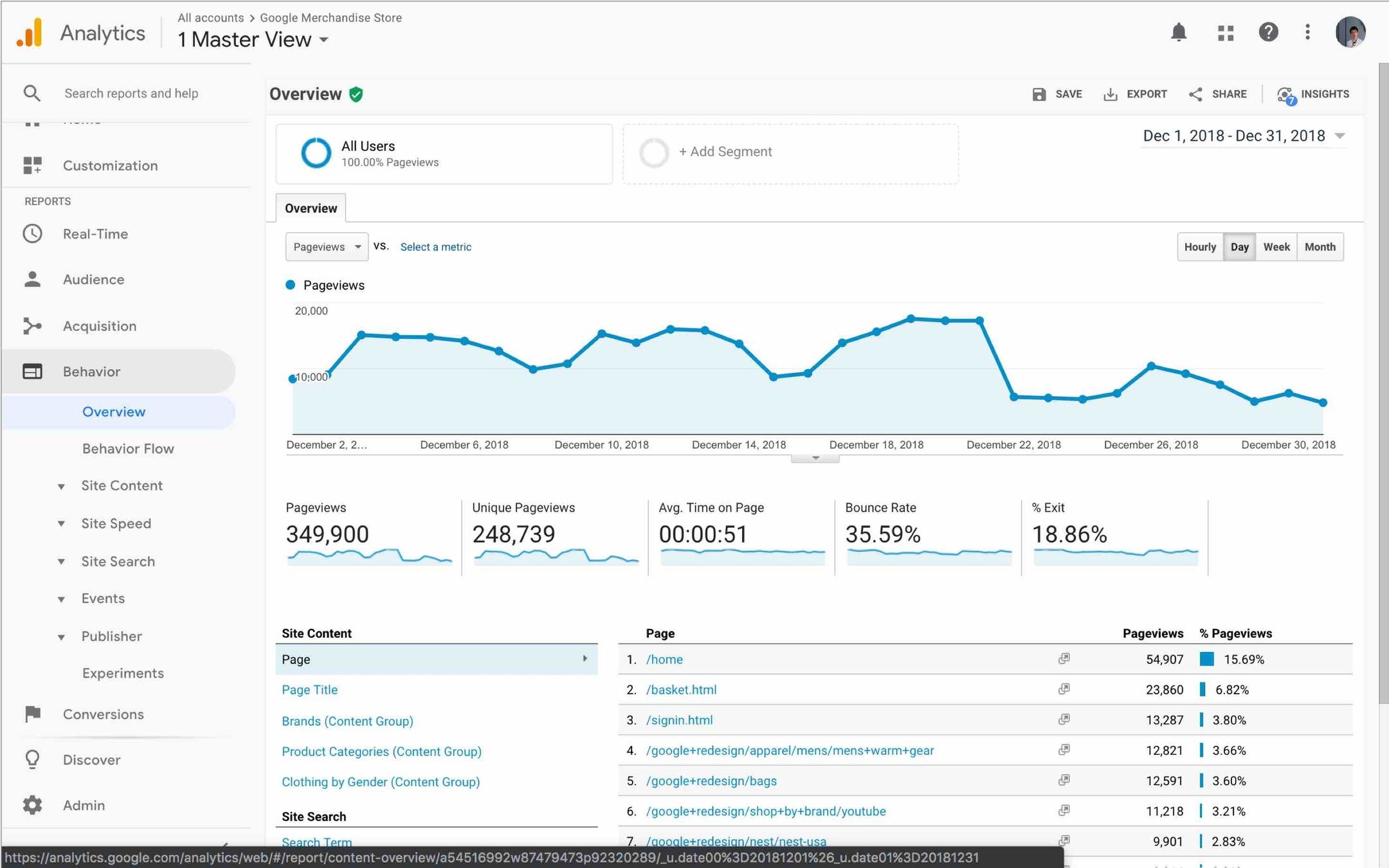Select the Overview tab above the chart

tap(311, 208)
